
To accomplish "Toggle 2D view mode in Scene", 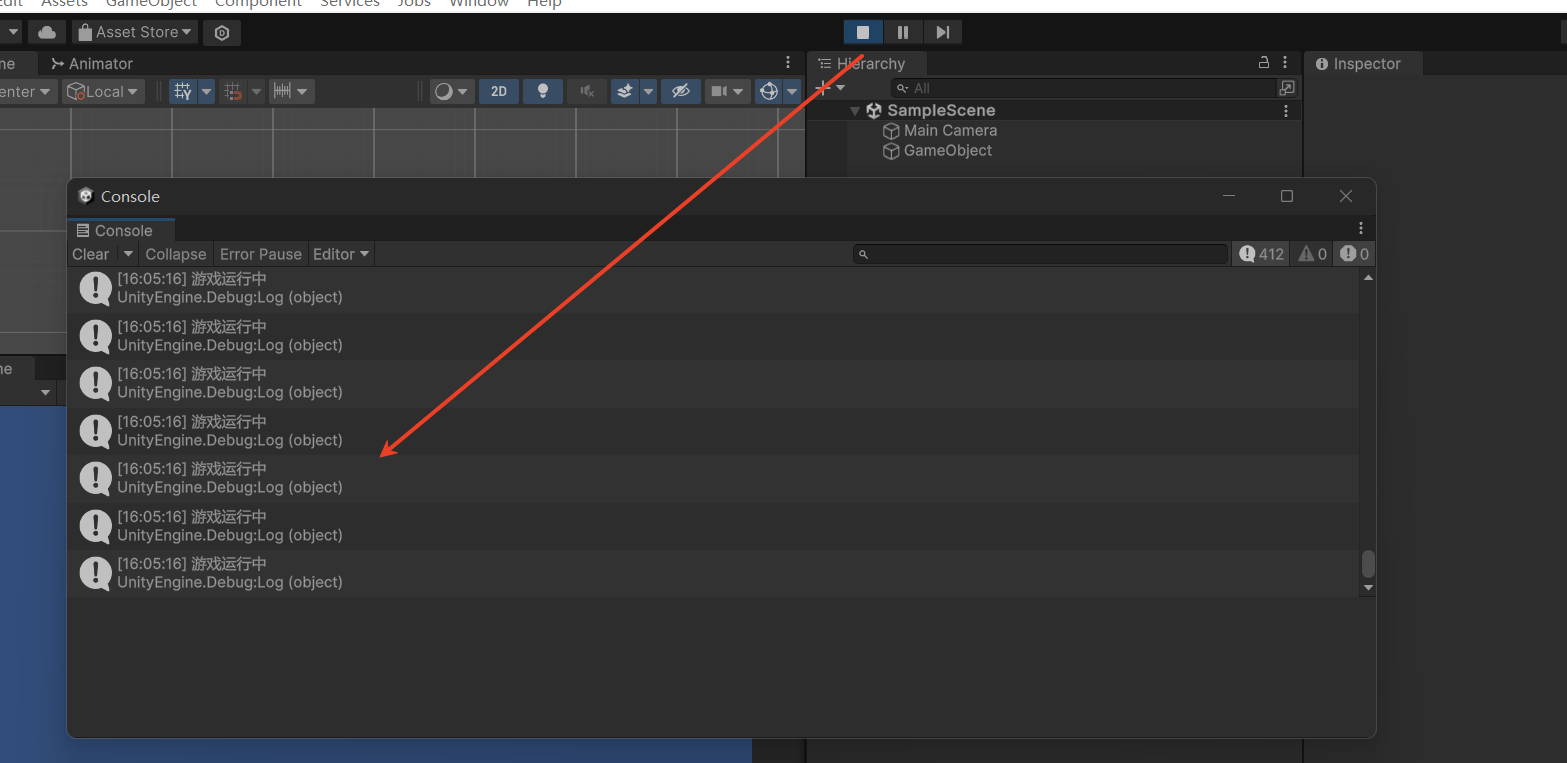I will (499, 91).
